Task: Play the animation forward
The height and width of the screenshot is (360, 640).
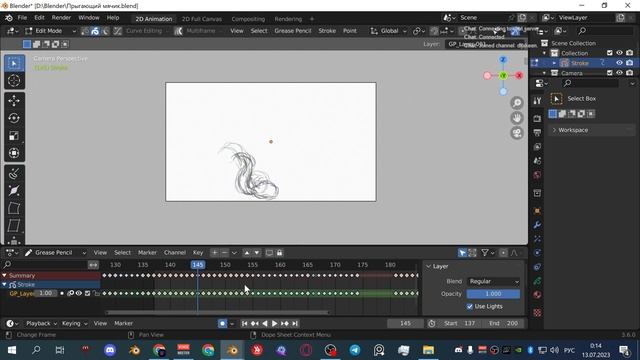Action: (x=274, y=324)
